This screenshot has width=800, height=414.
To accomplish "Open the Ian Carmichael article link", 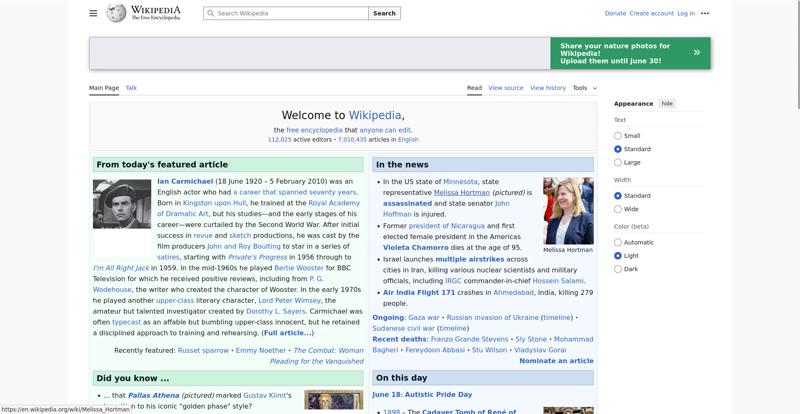I will 185,181.
